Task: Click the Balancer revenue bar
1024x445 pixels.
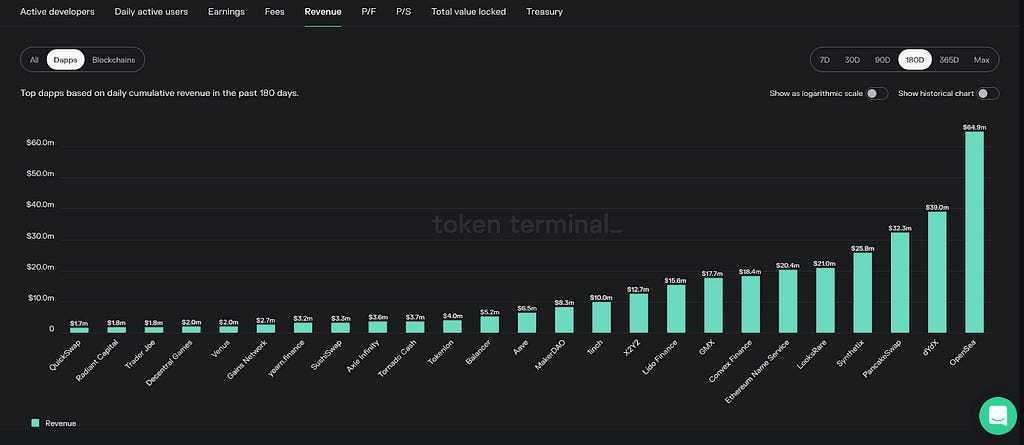Action: pyautogui.click(x=490, y=324)
